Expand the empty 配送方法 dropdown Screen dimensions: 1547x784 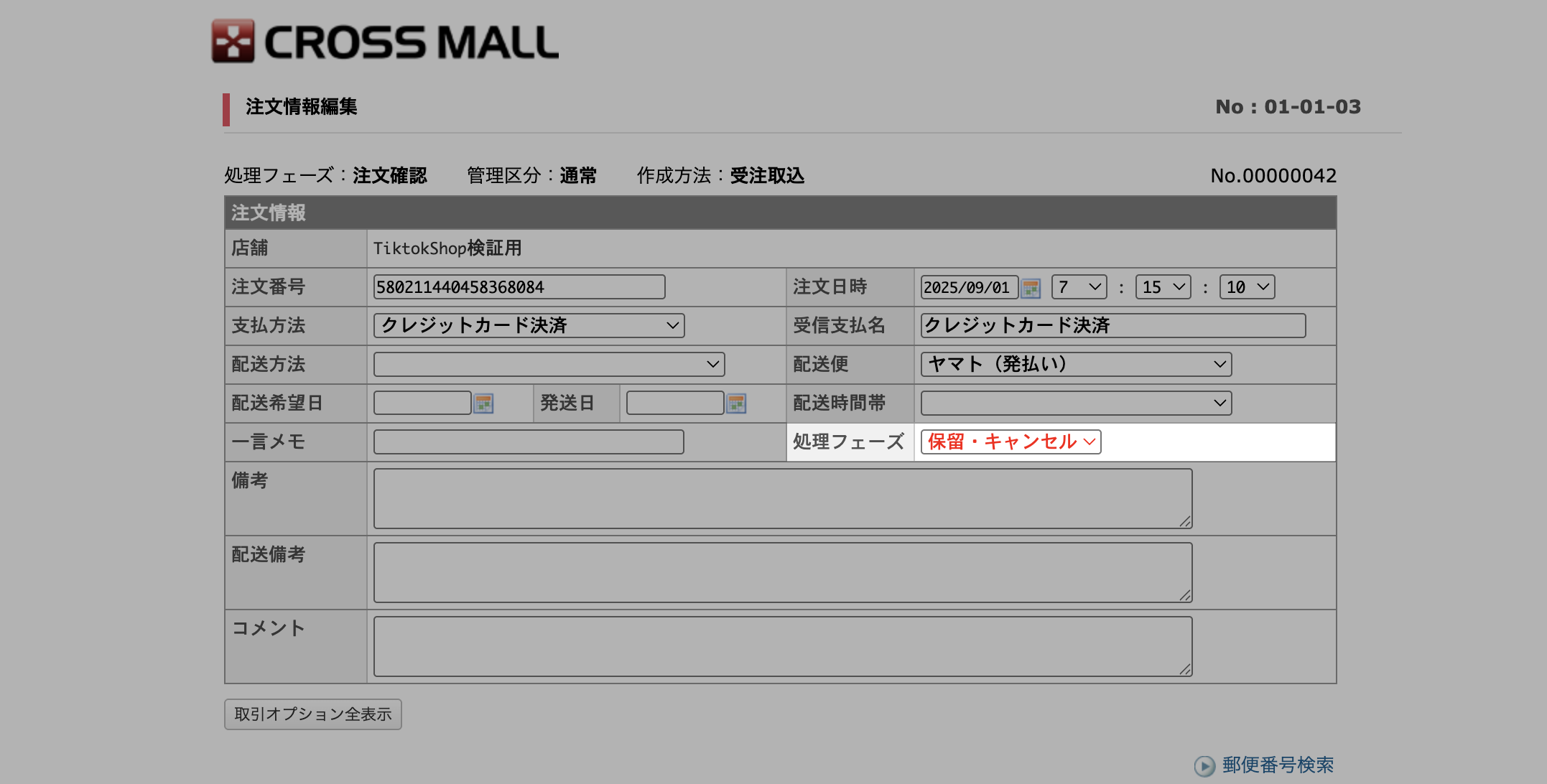(x=549, y=364)
